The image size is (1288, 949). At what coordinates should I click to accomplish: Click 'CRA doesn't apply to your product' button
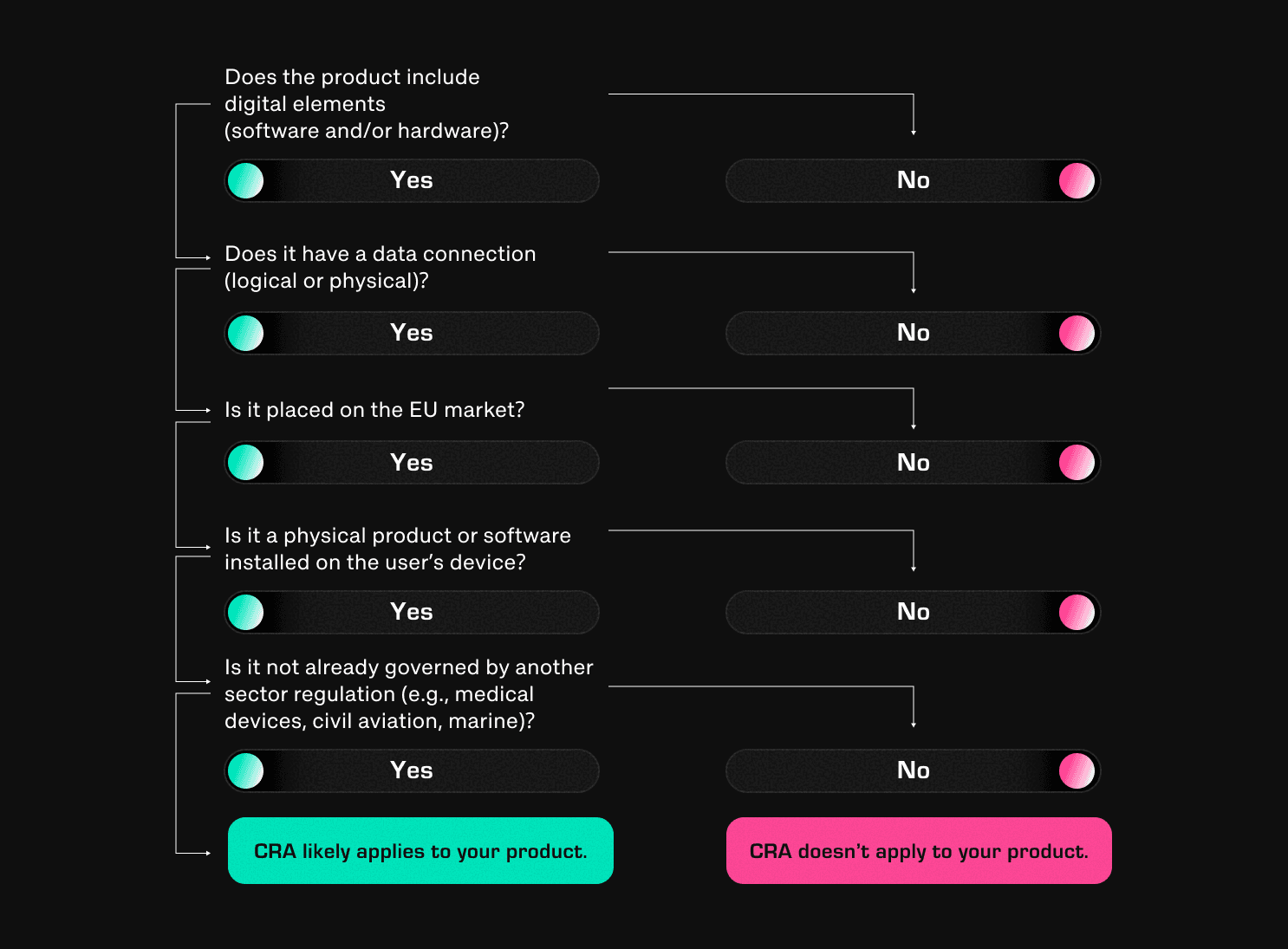919,851
